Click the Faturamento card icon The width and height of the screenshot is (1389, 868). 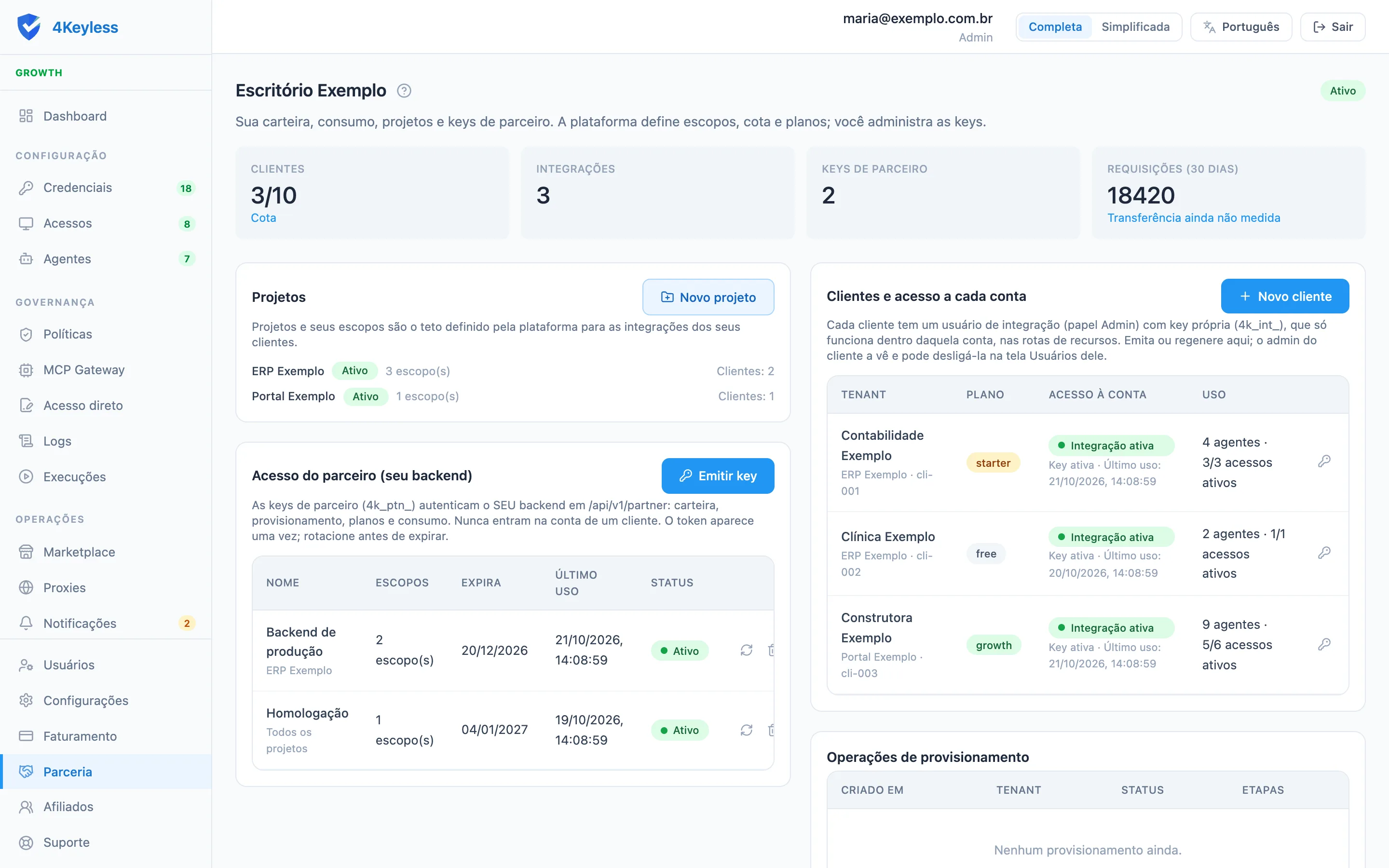[x=26, y=736]
